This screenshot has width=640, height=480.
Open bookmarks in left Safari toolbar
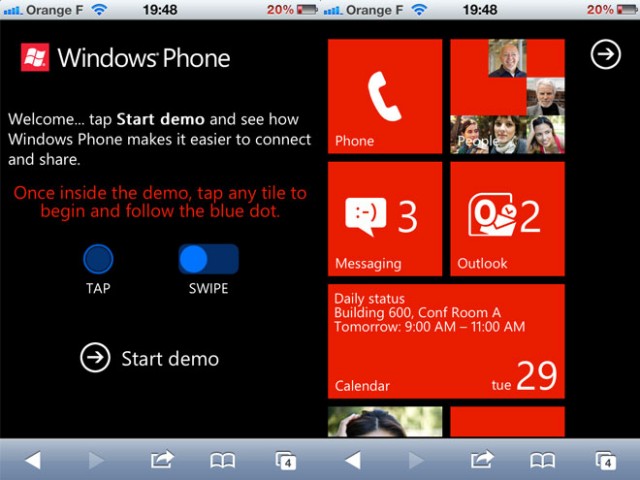(222, 461)
